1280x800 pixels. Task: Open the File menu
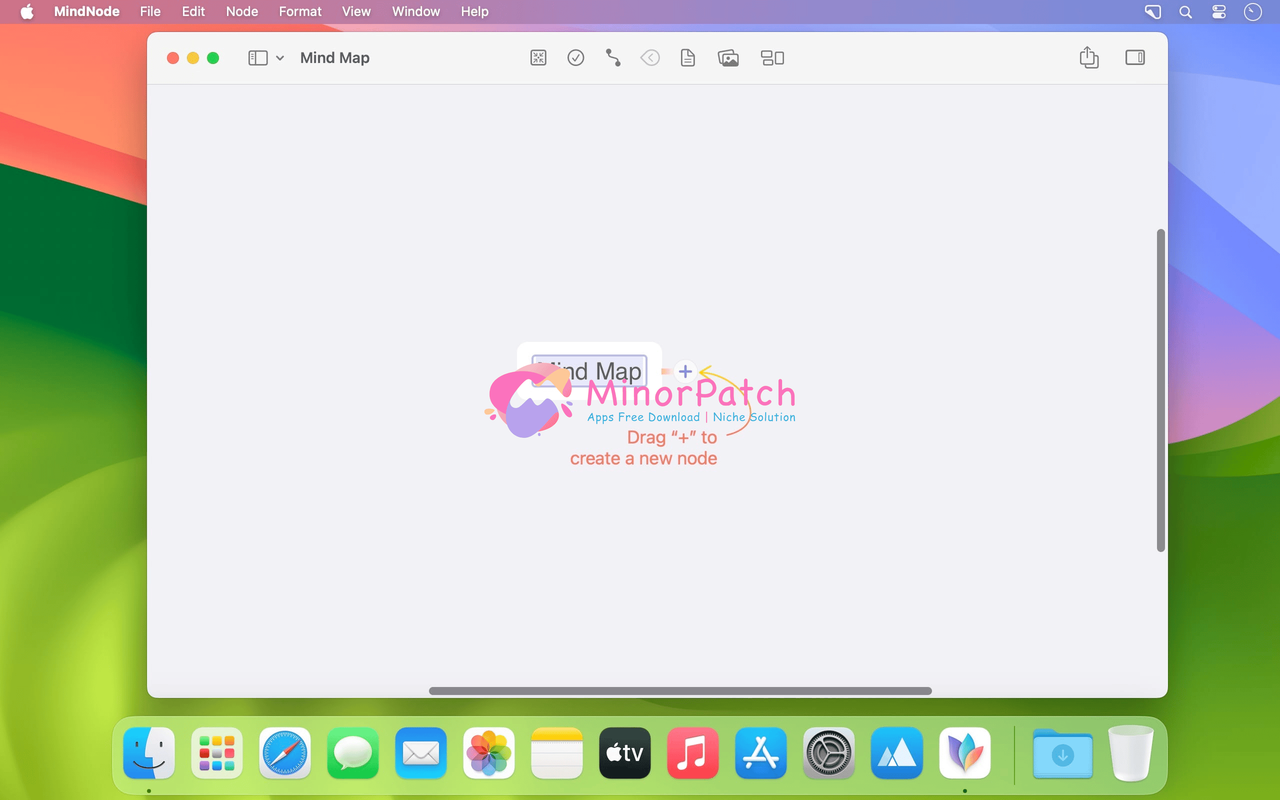point(150,12)
